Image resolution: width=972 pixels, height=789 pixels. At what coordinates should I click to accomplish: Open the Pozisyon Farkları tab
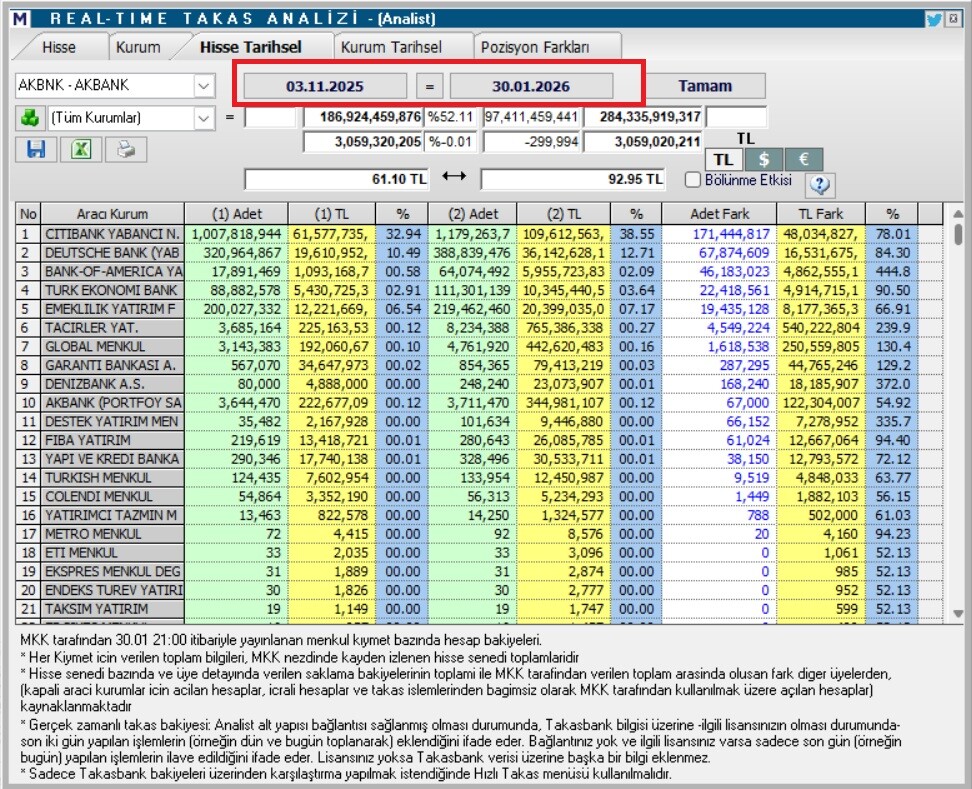pos(535,47)
